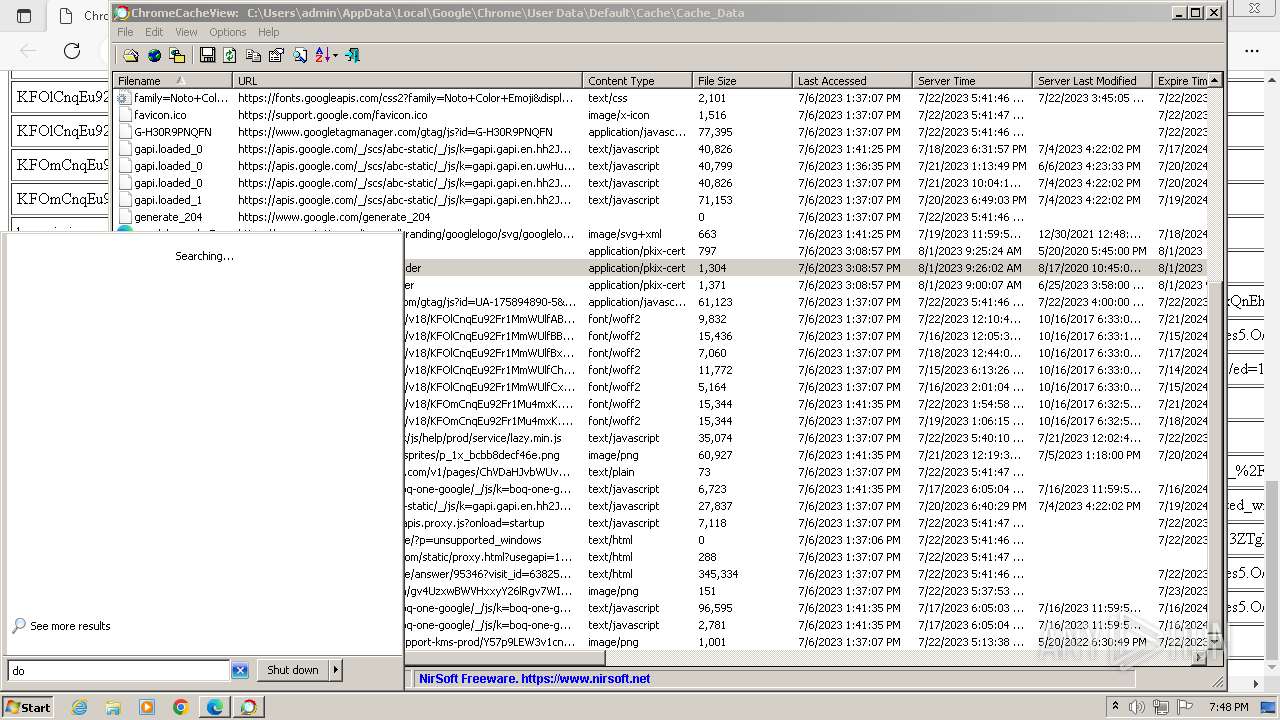Click image/svg+xml content type cell
1280x720 pixels.
[x=625, y=234]
